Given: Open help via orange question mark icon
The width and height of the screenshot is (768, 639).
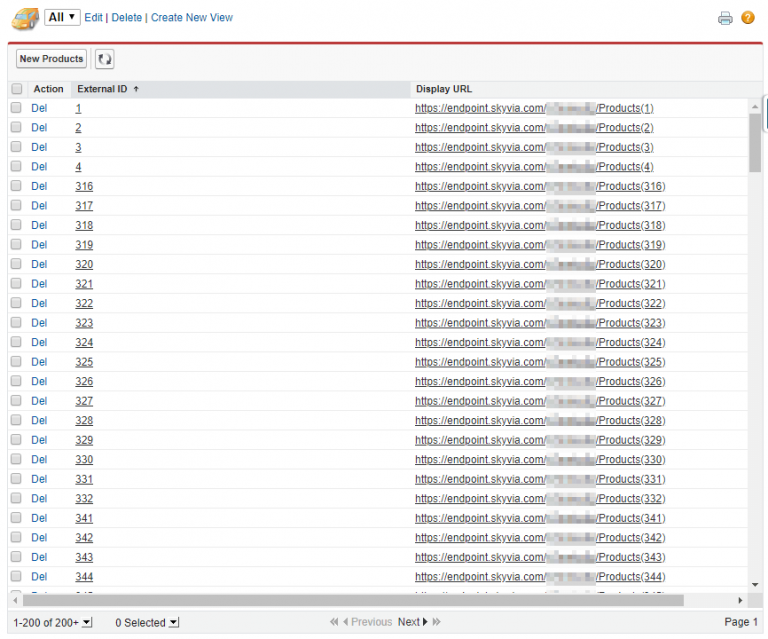Looking at the screenshot, I should pyautogui.click(x=747, y=18).
